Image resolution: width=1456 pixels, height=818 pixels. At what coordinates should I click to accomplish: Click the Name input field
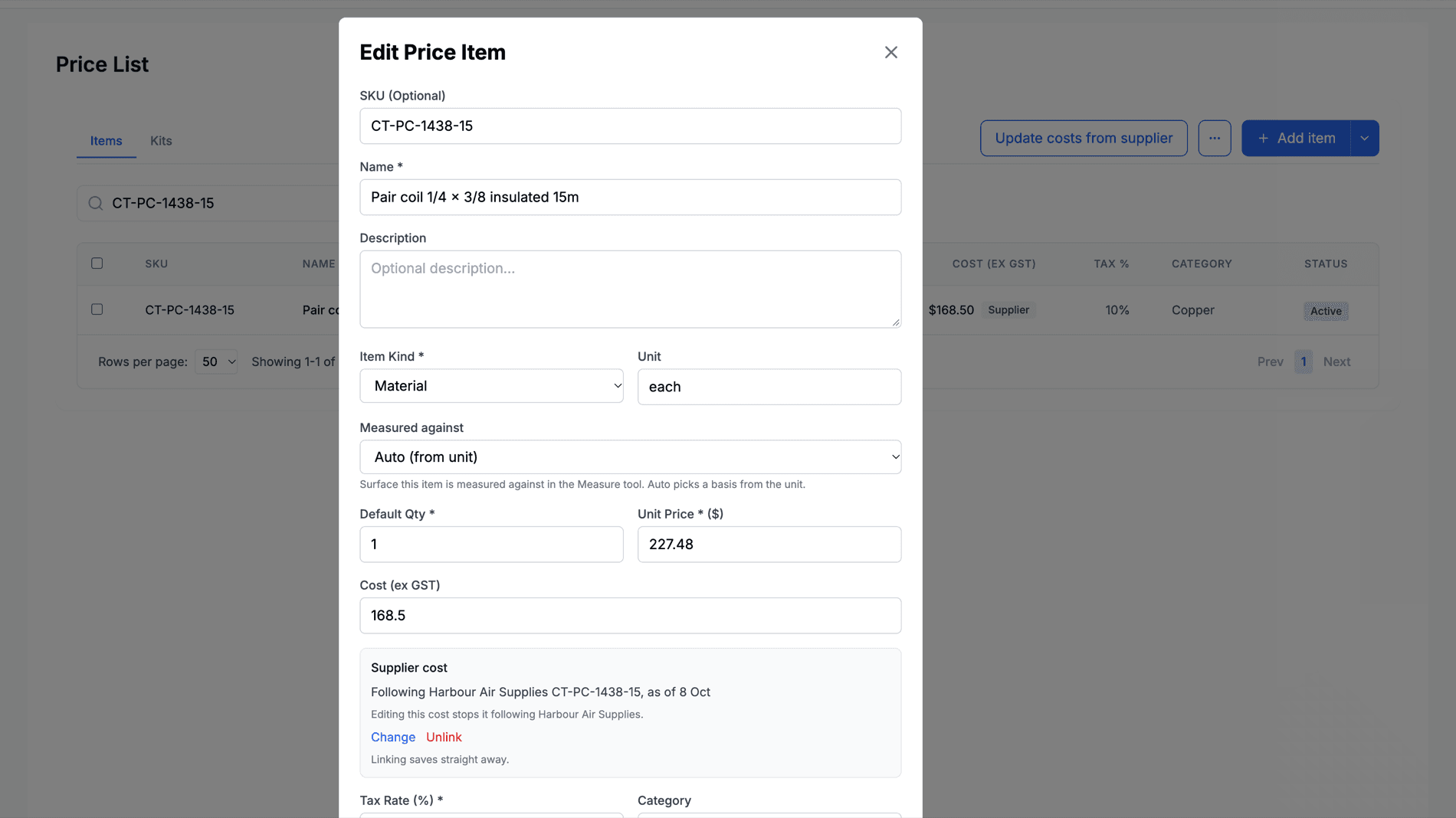630,197
